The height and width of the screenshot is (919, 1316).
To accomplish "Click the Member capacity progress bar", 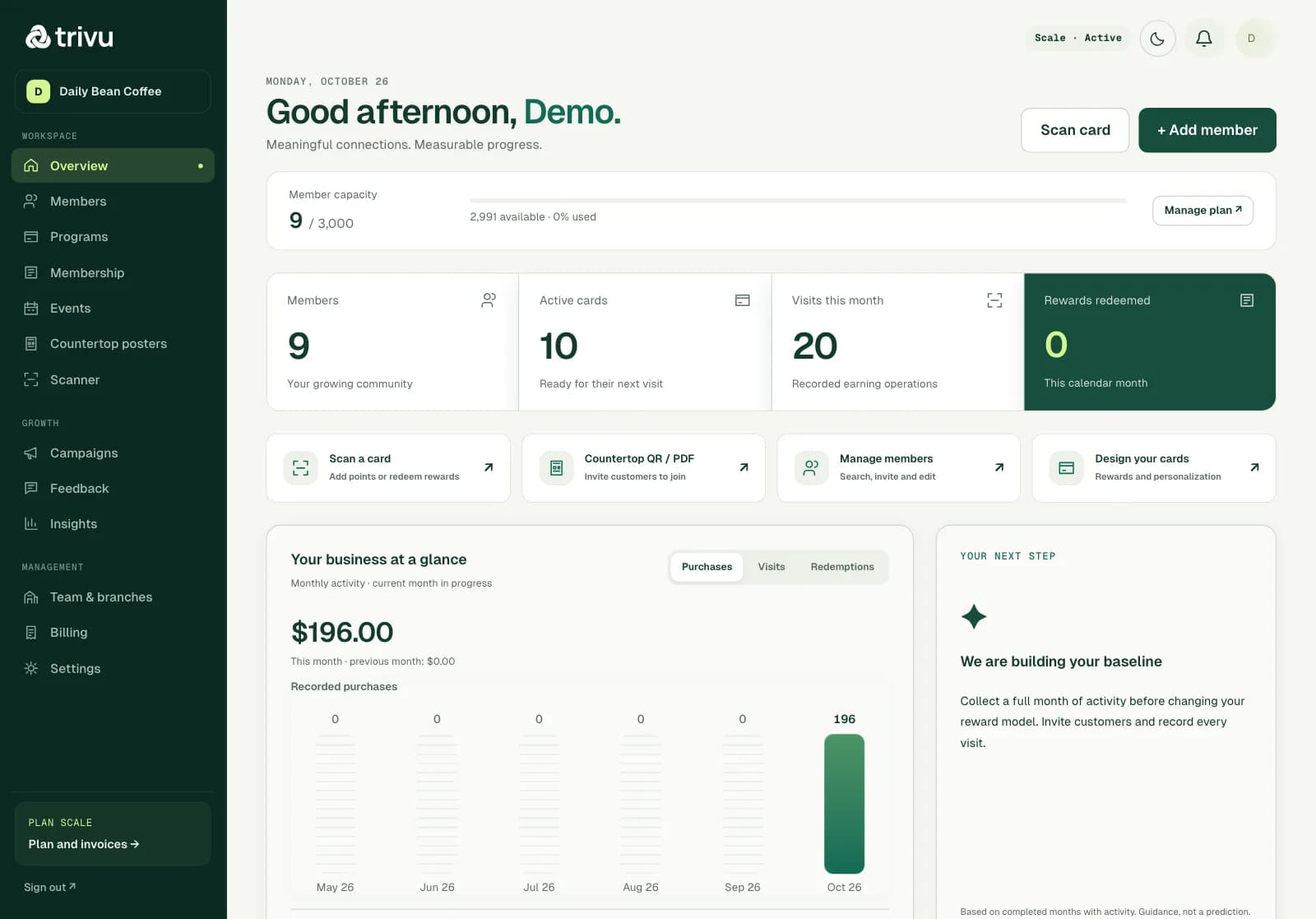I will [x=798, y=200].
